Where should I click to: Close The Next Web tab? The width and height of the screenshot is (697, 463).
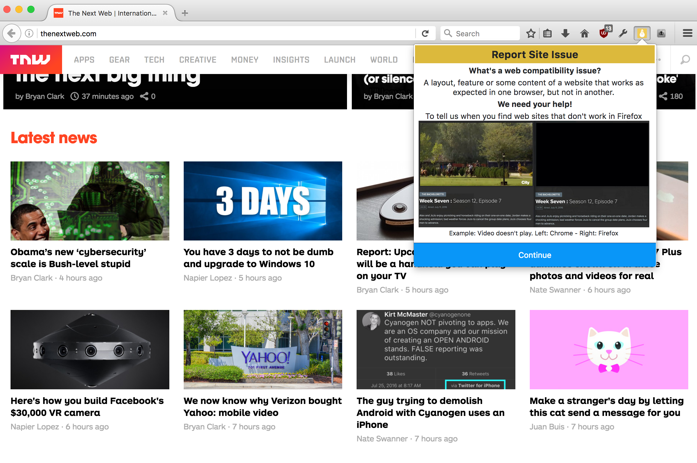165,13
